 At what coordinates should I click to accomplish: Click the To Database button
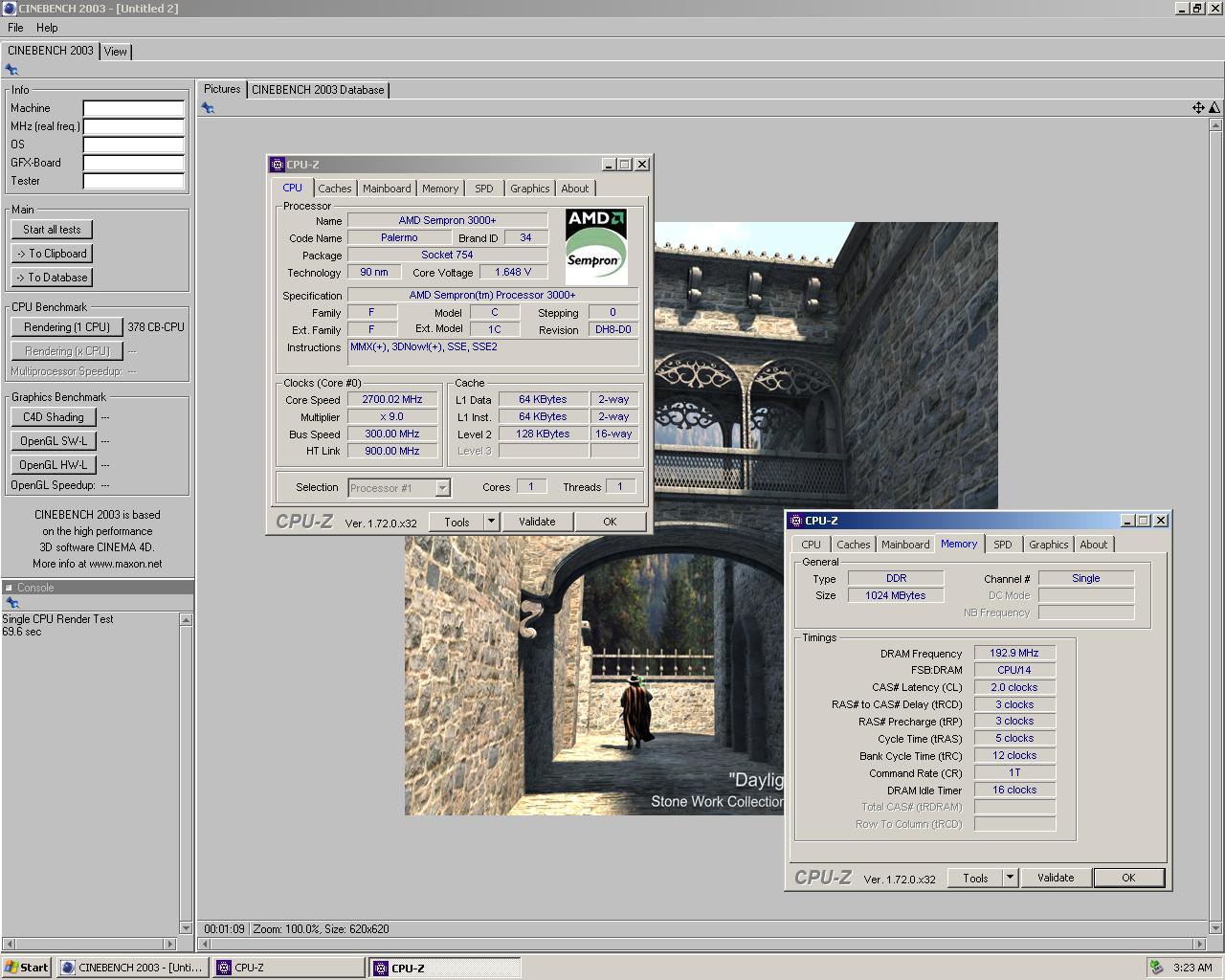coord(52,278)
